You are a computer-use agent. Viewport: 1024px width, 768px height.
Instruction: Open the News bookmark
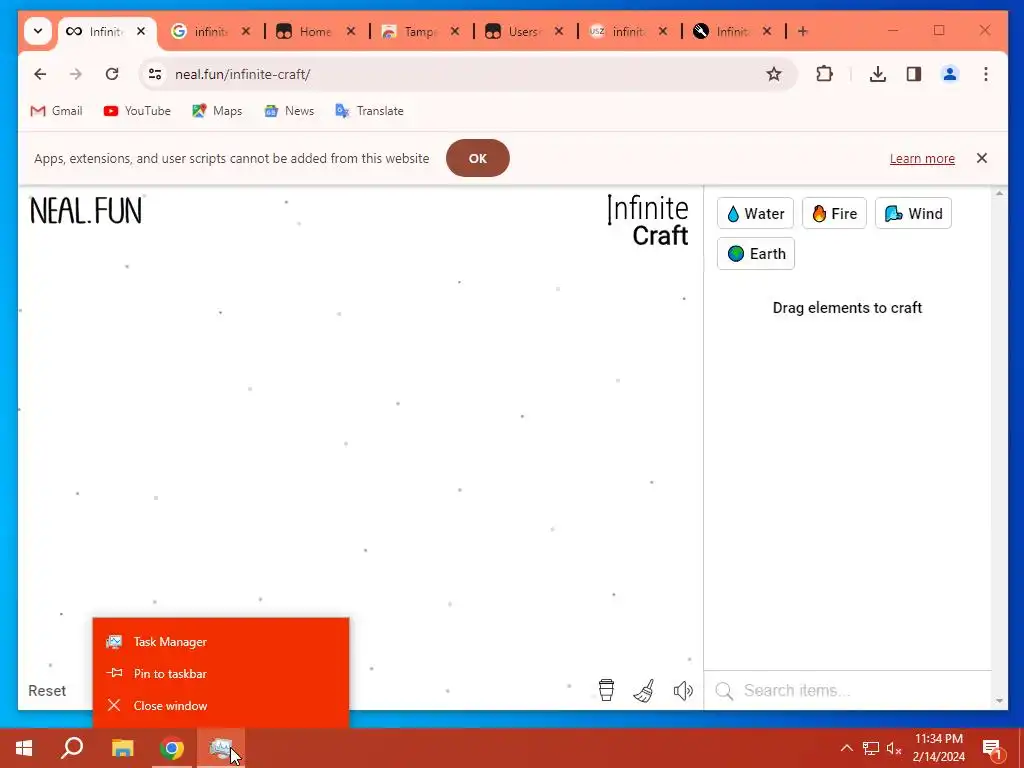click(289, 111)
